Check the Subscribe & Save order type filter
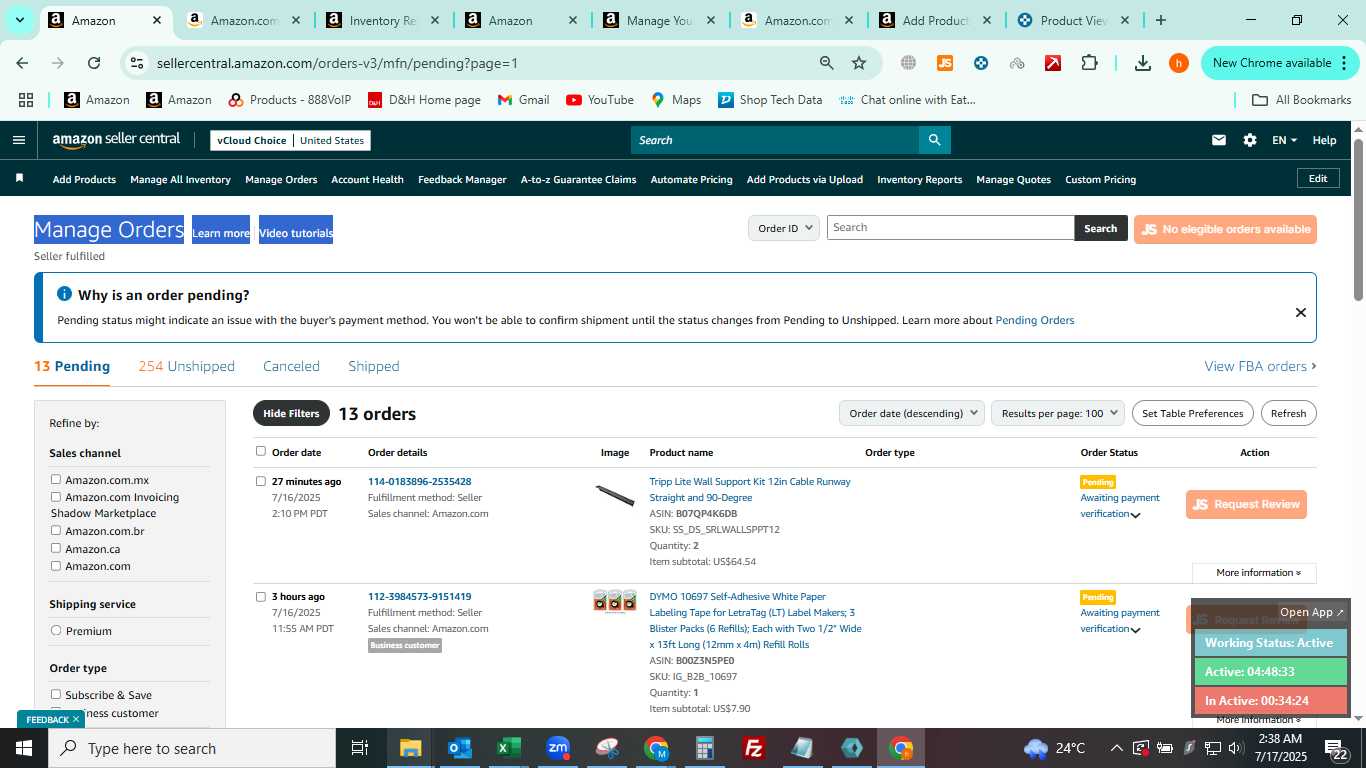 [x=56, y=694]
